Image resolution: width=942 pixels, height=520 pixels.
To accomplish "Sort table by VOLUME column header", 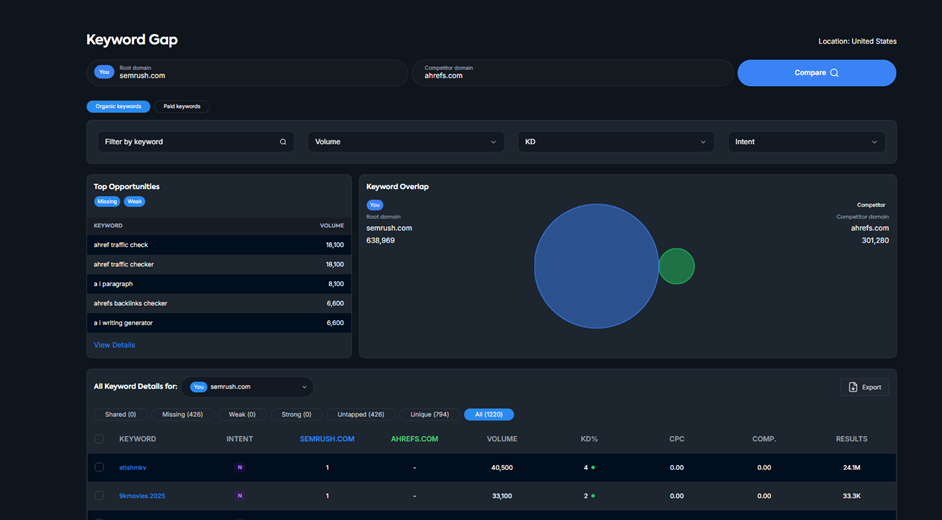I will (502, 439).
